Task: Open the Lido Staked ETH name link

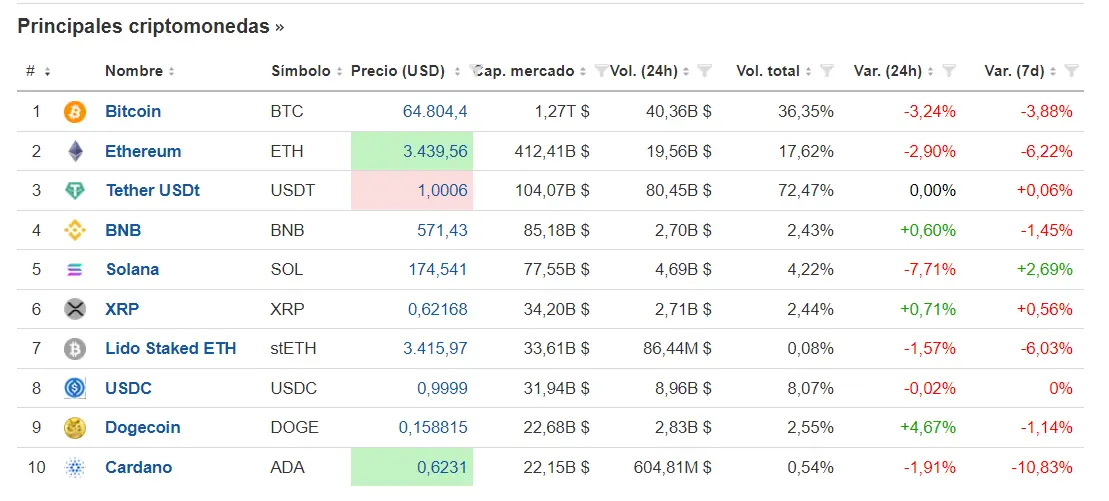Action: 170,348
